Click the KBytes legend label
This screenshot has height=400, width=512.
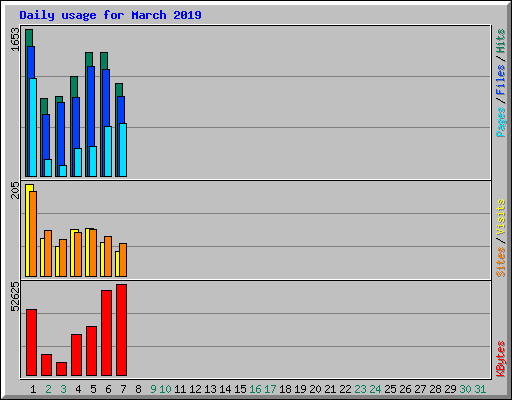click(x=501, y=359)
